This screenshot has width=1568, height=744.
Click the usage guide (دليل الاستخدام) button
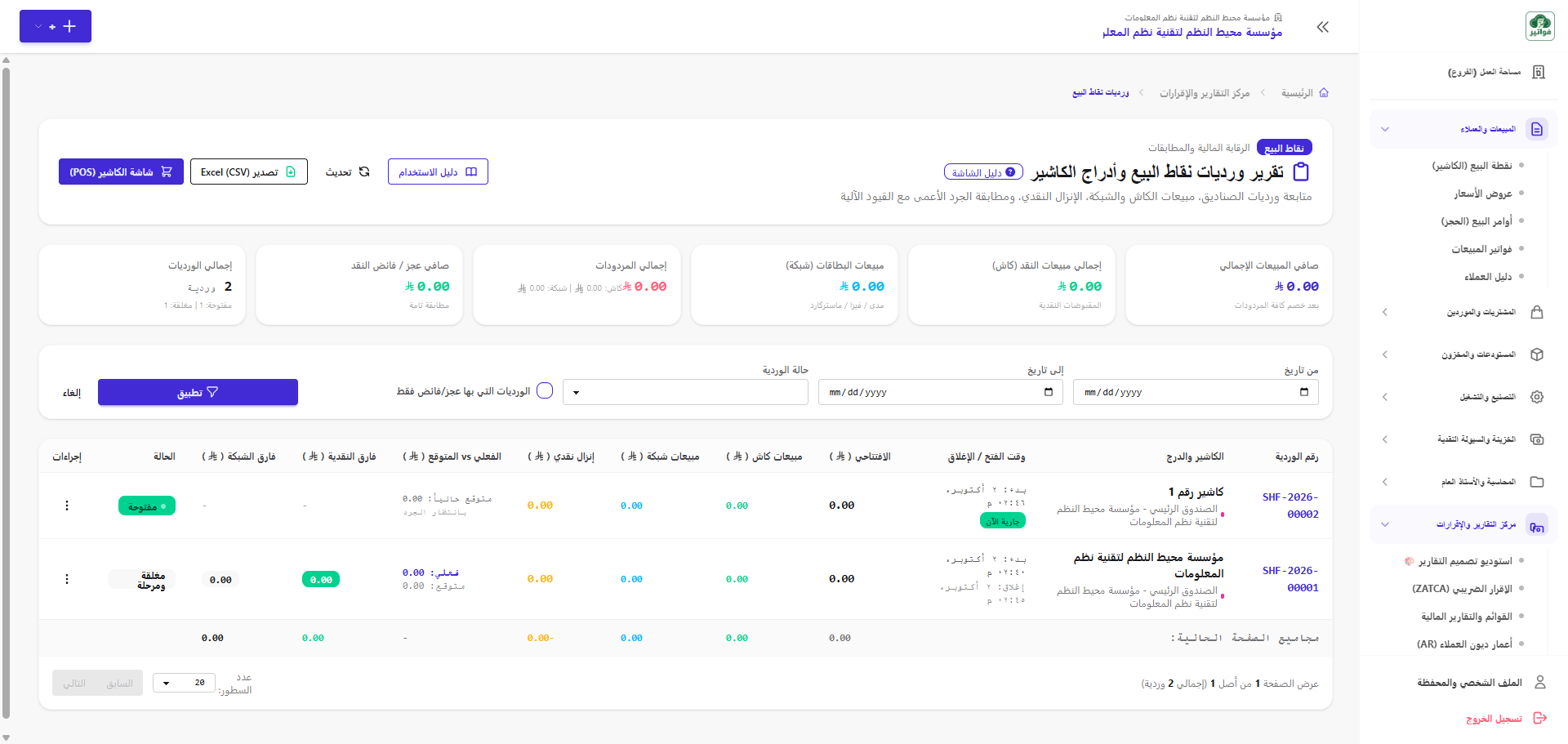438,172
